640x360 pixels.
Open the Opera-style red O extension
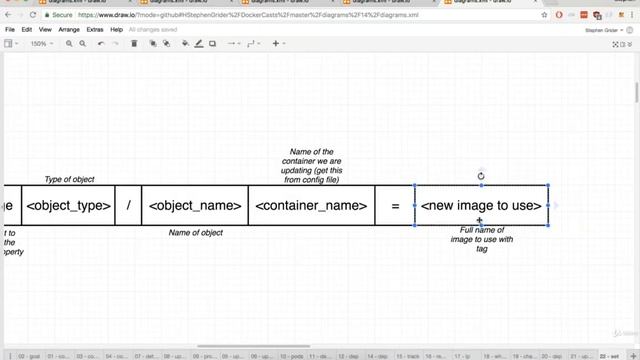(x=559, y=15)
